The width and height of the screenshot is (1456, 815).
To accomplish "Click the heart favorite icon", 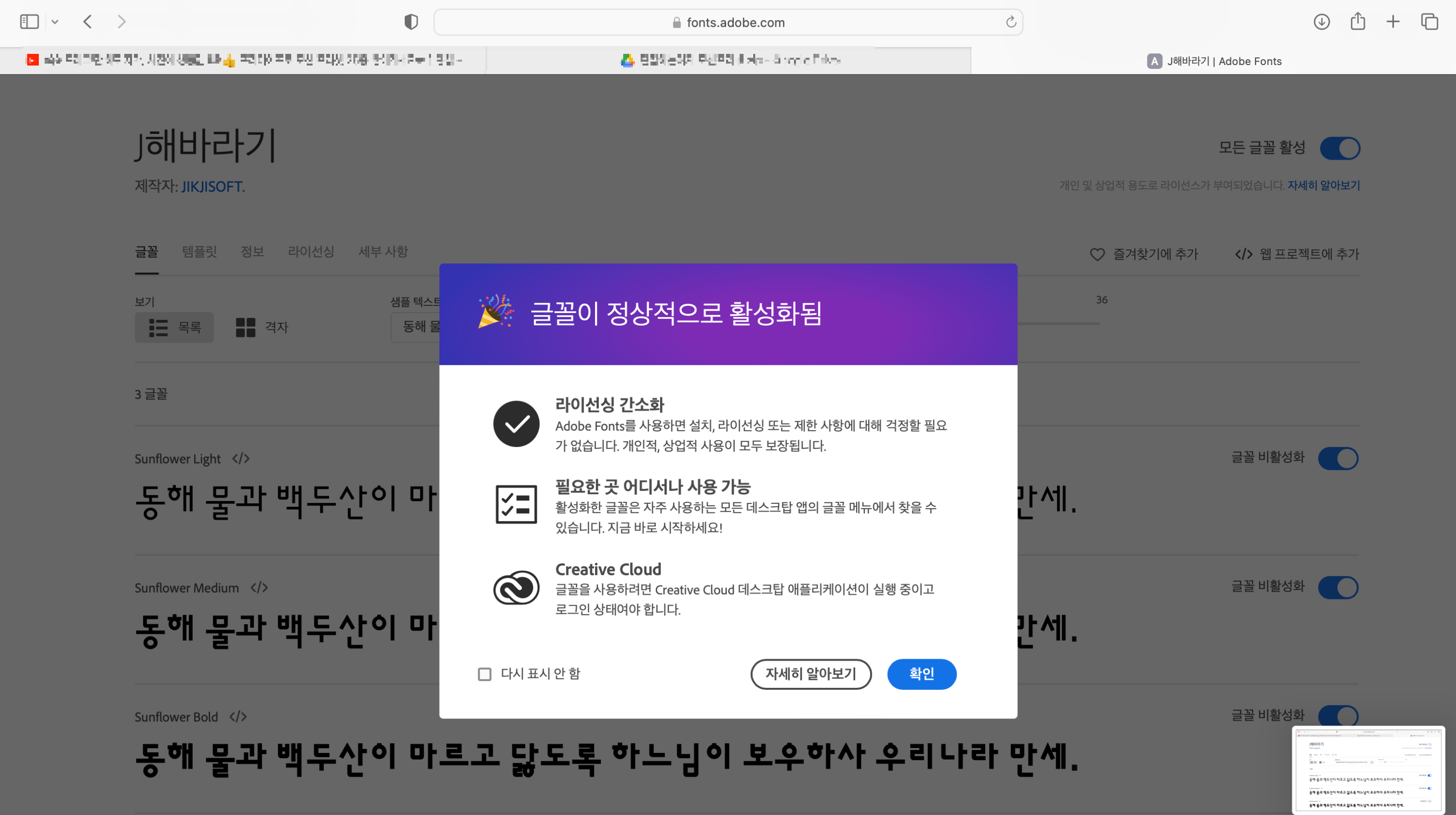I will point(1097,254).
